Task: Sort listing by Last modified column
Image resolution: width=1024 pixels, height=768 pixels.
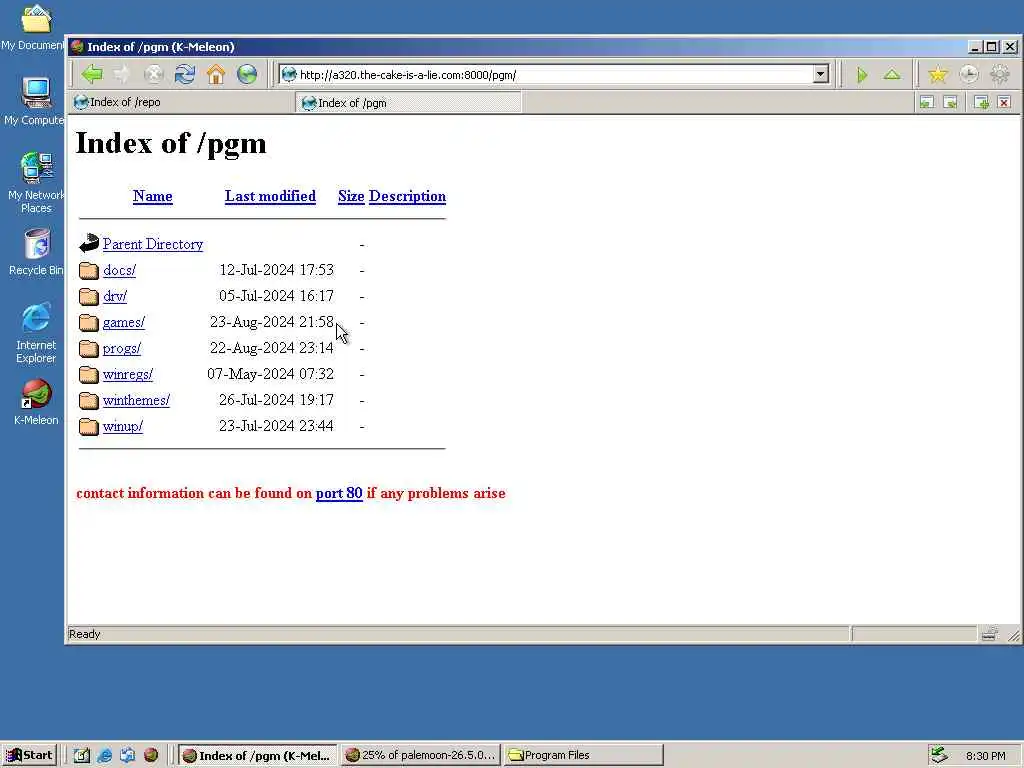Action: click(270, 196)
